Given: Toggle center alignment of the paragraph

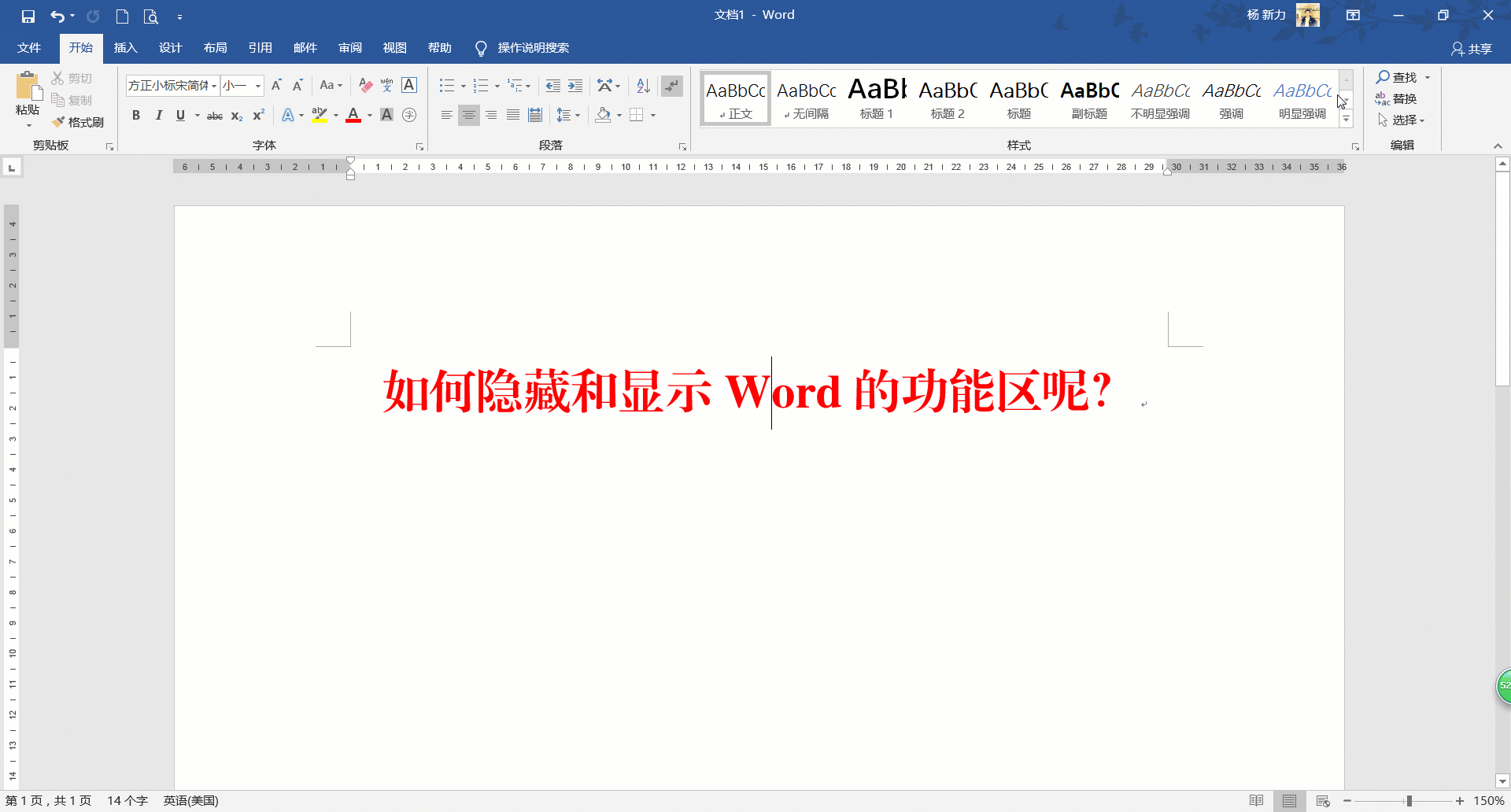Looking at the screenshot, I should 469,115.
